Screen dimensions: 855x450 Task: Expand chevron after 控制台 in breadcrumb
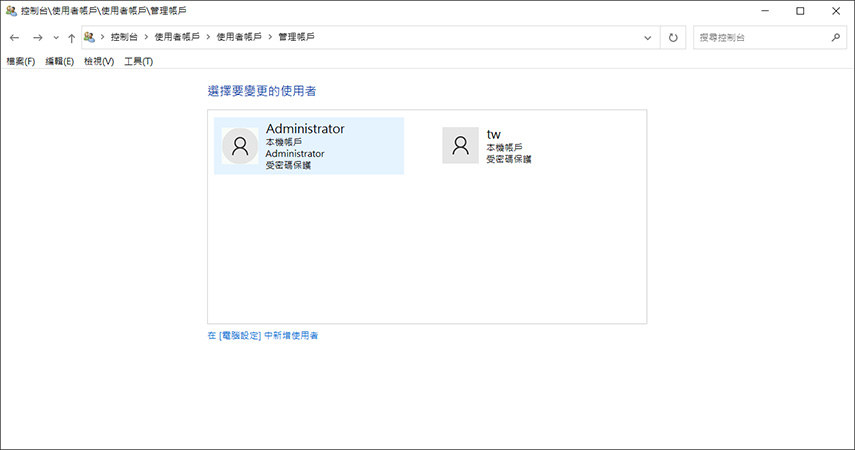tap(146, 37)
